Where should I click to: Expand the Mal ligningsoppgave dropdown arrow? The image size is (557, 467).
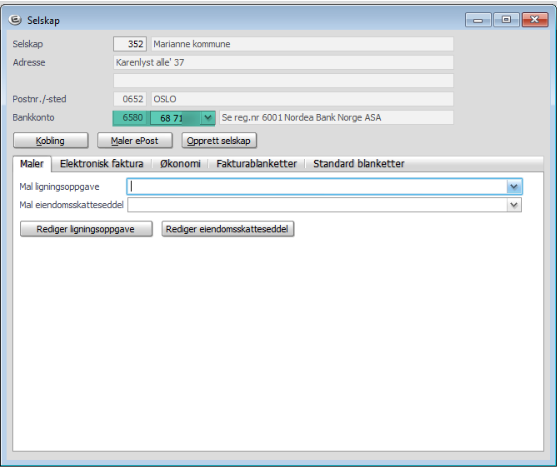click(514, 186)
